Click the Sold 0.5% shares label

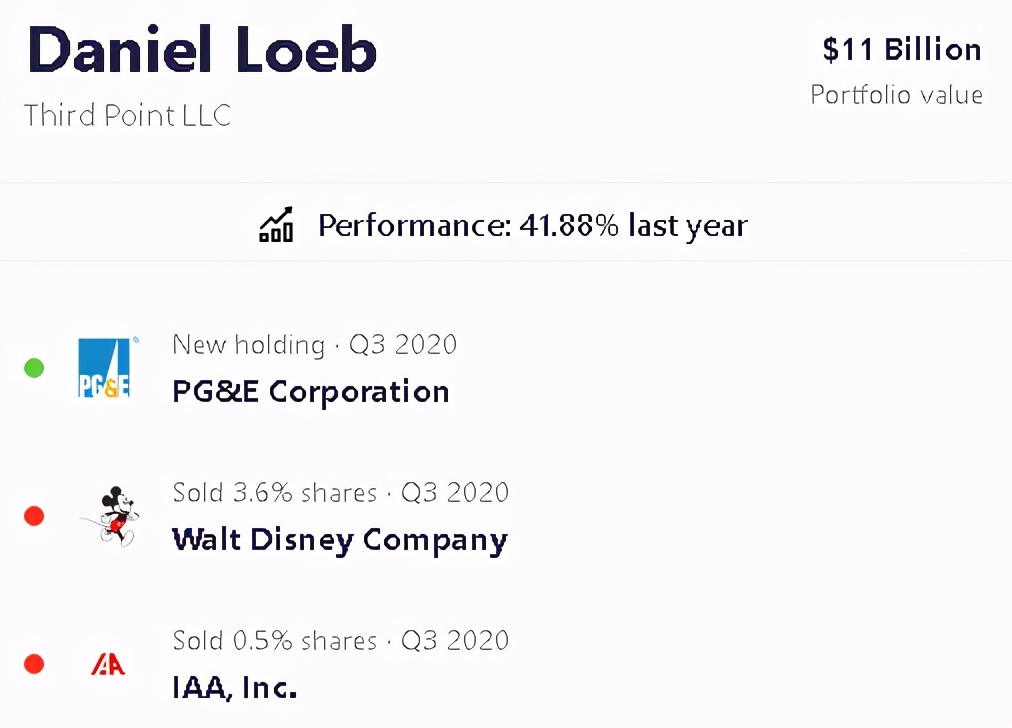[274, 640]
